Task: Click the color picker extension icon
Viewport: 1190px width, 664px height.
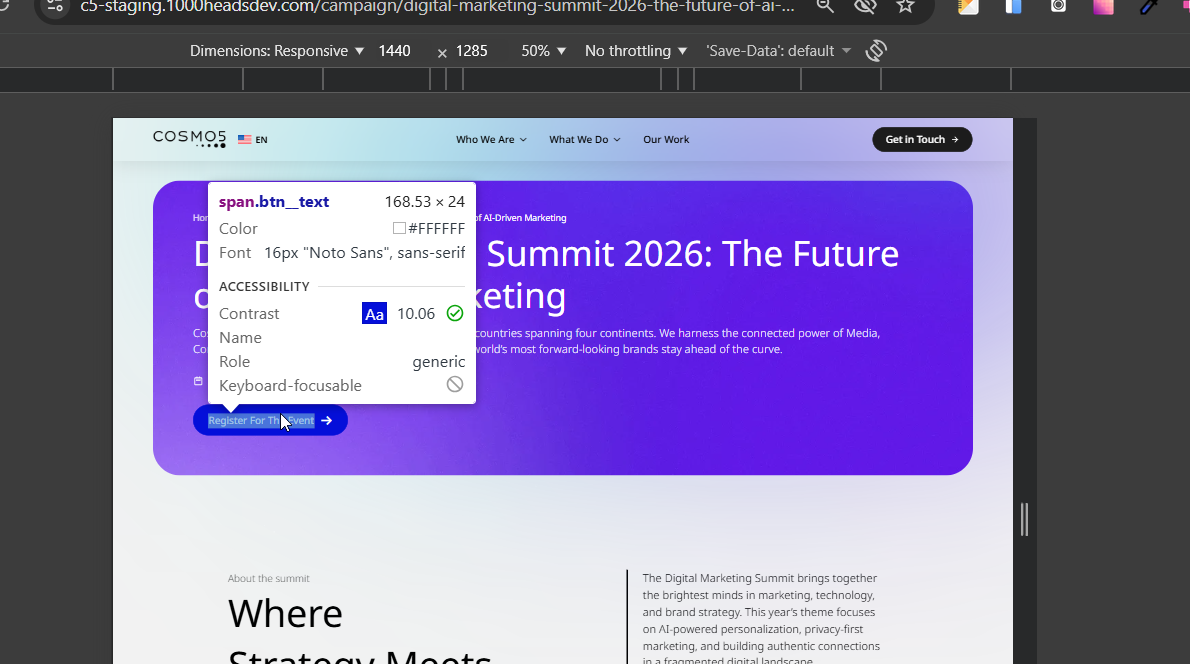Action: pyautogui.click(x=1149, y=6)
